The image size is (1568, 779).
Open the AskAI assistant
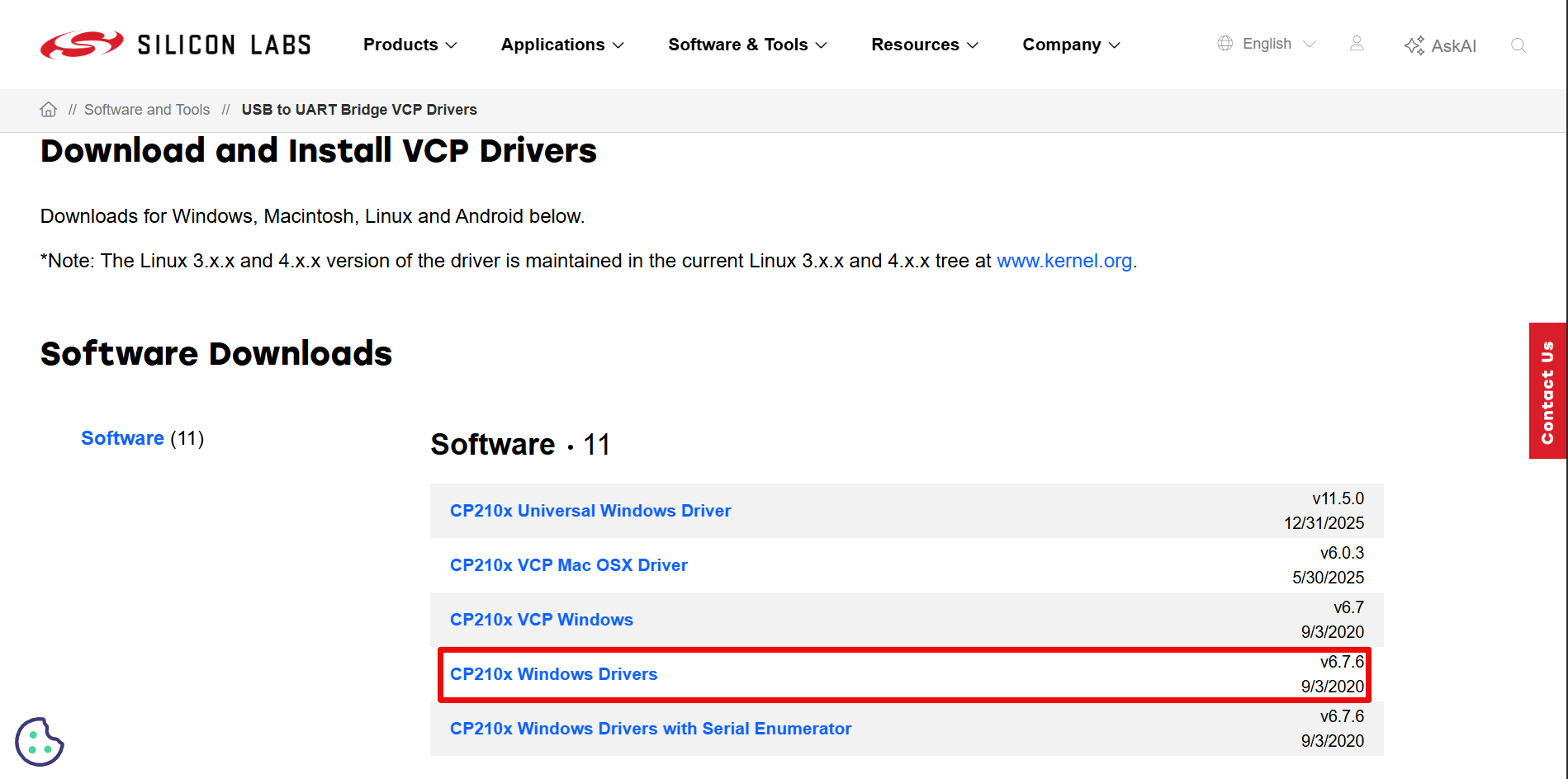pyautogui.click(x=1440, y=45)
